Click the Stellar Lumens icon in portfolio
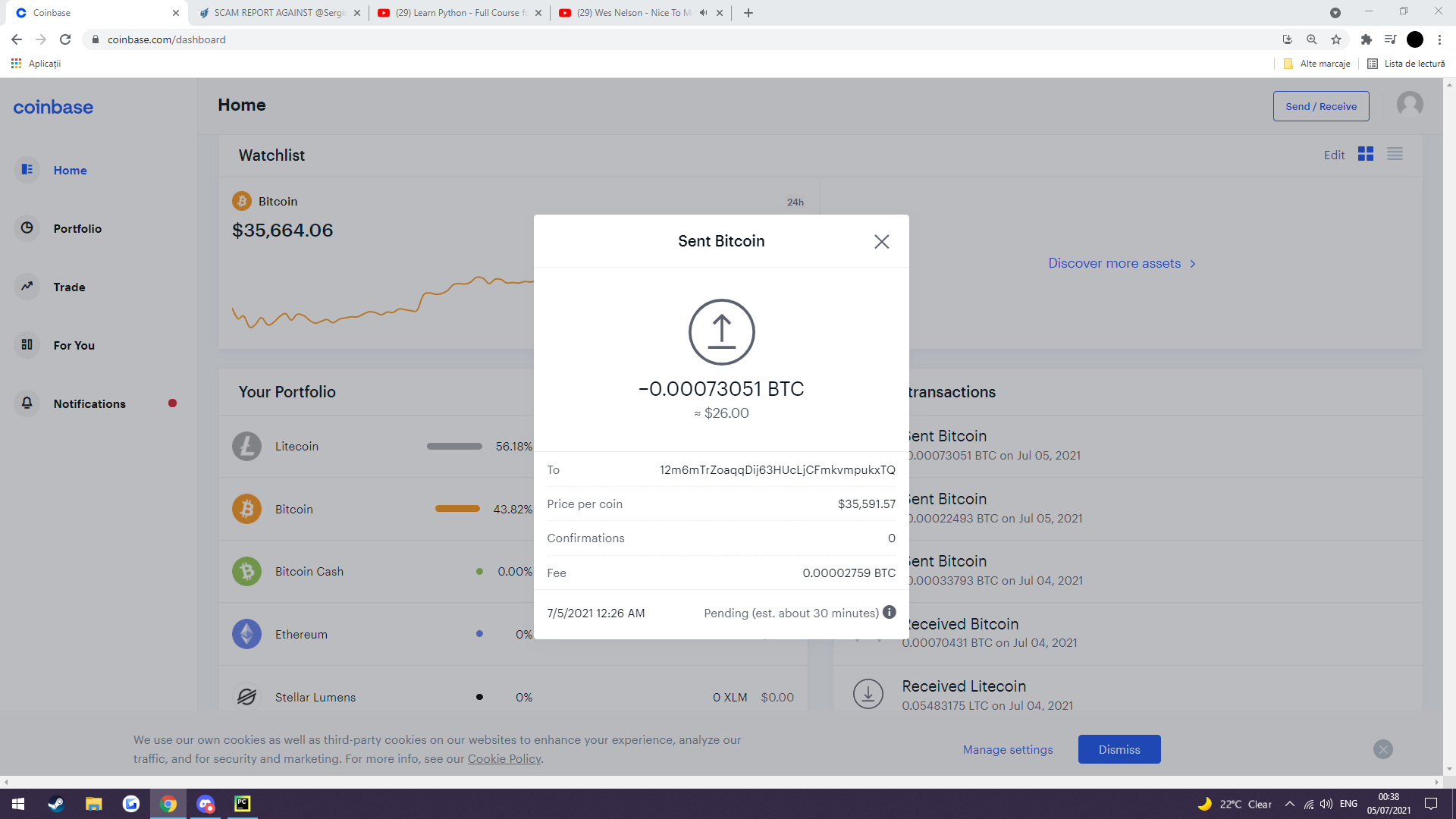The image size is (1456, 819). point(246,697)
